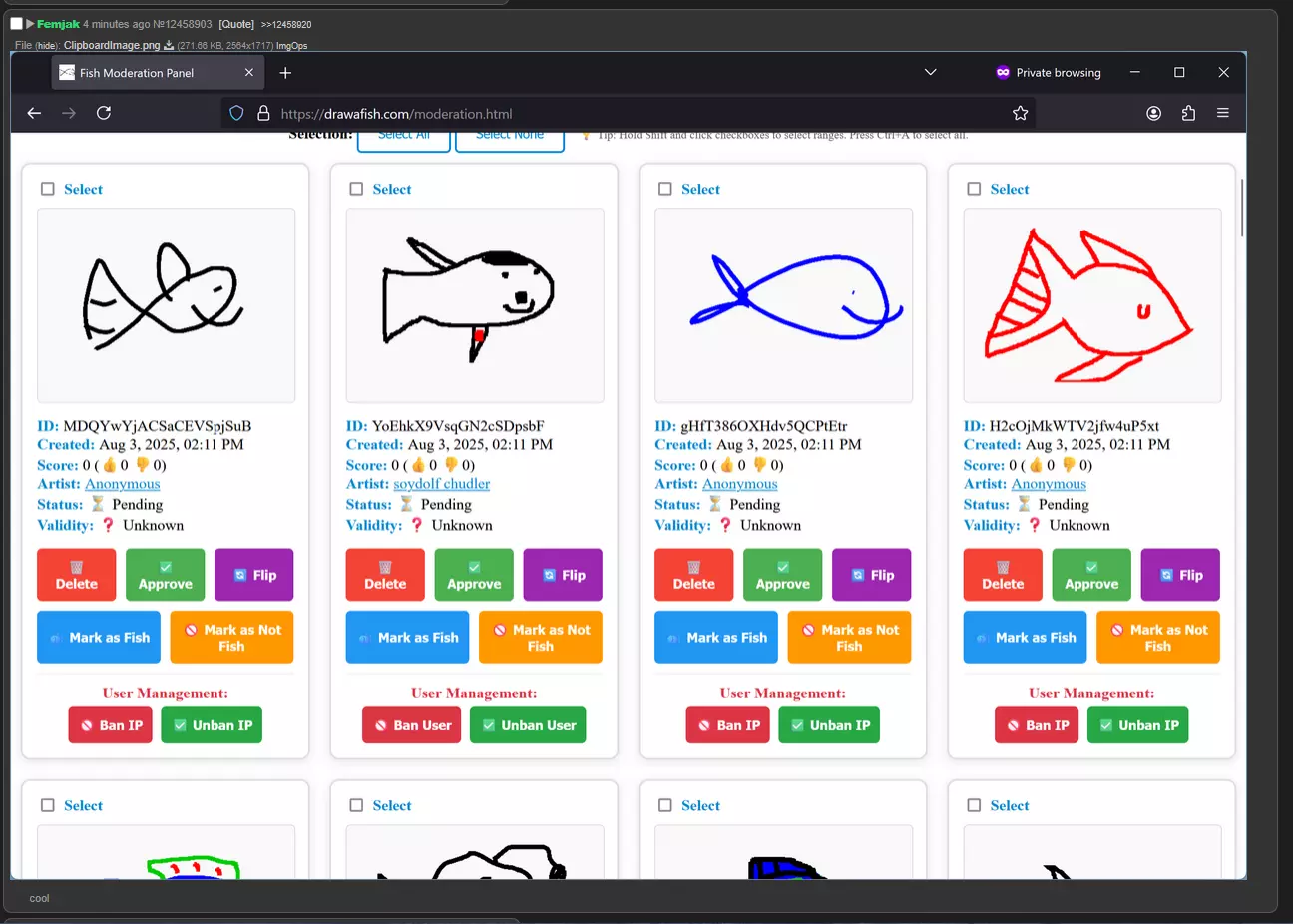Open the tracking protection shield icon

(x=236, y=114)
